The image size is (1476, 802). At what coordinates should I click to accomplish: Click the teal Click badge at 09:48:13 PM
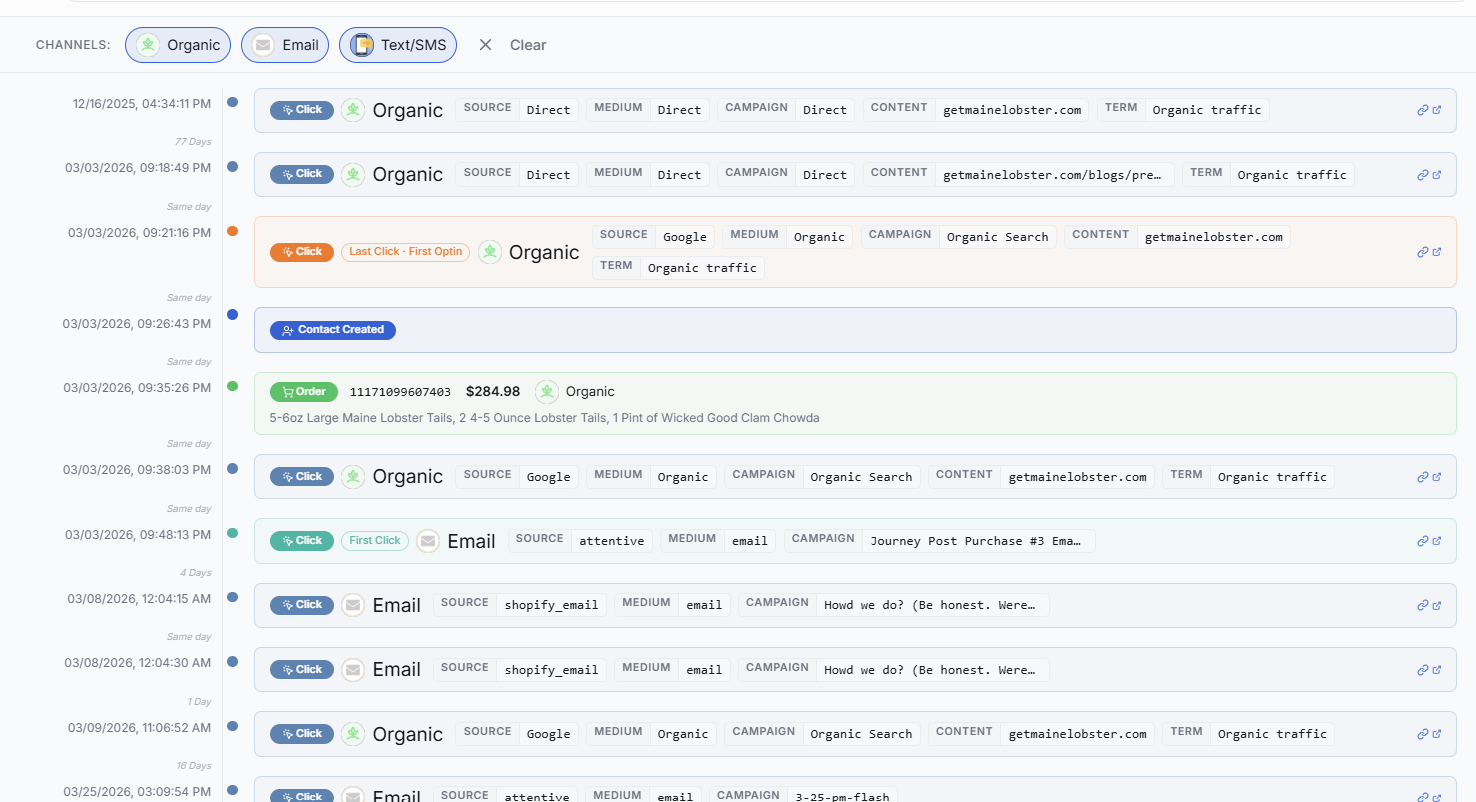point(302,541)
